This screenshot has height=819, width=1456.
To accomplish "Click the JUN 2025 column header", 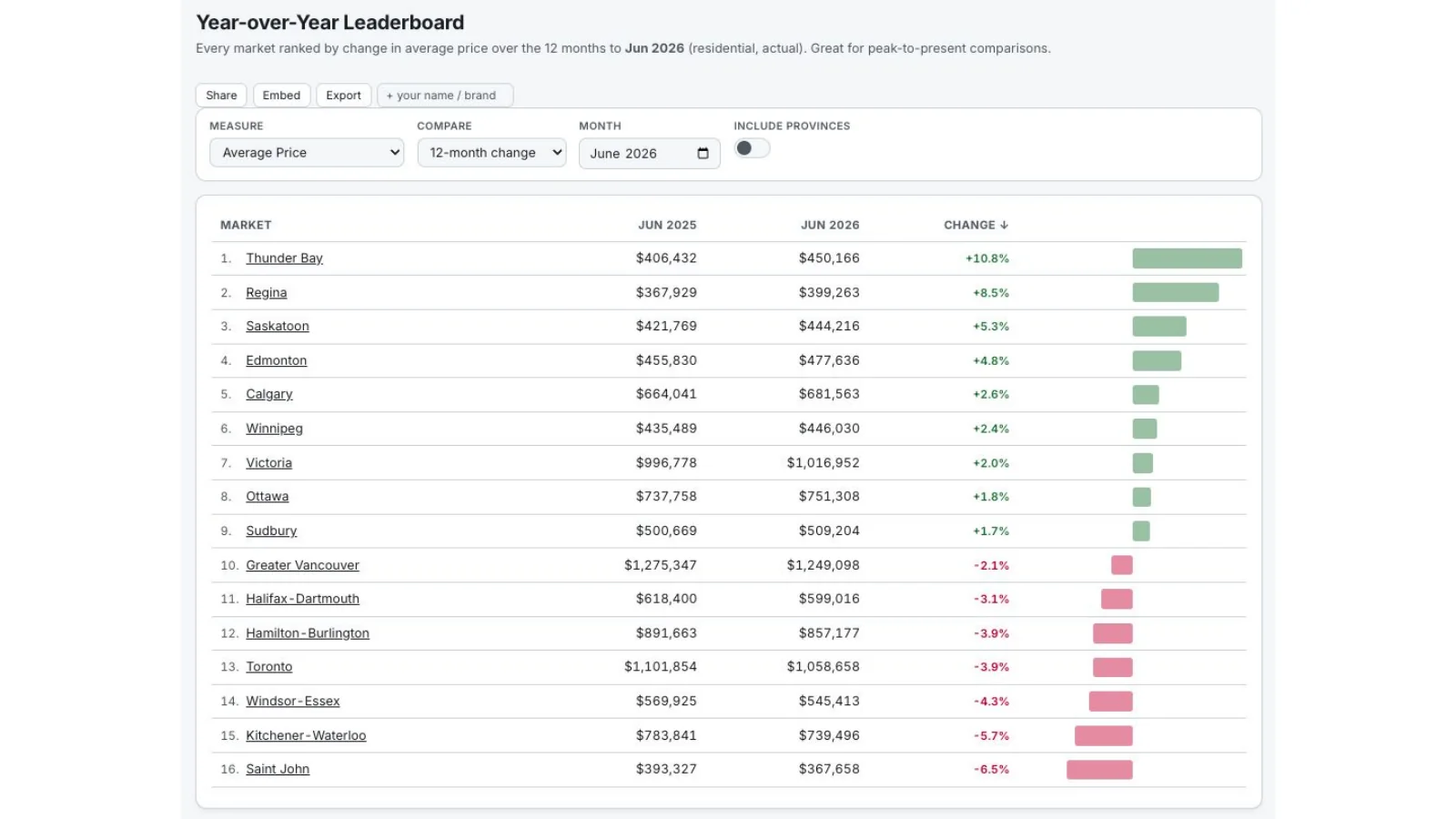I will tap(667, 225).
